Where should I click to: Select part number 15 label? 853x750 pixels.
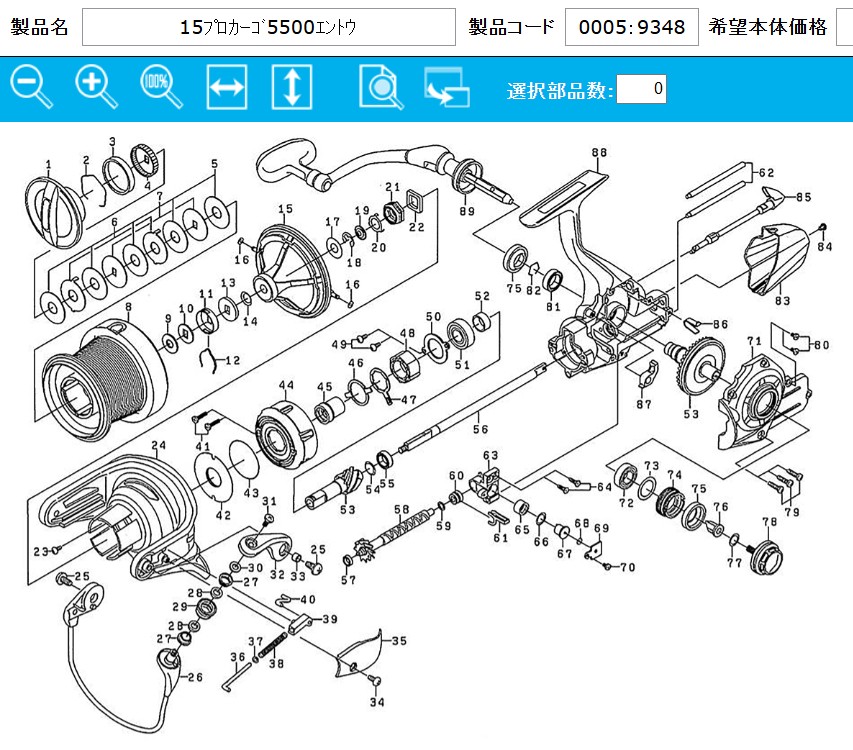(x=286, y=209)
